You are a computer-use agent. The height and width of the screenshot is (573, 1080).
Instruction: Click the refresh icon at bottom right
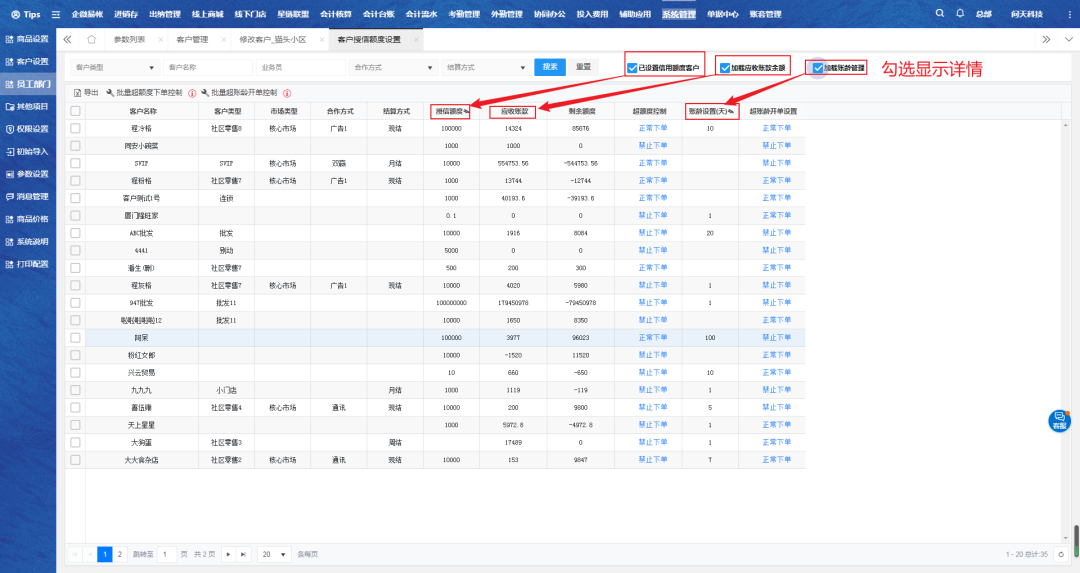pyautogui.click(x=1062, y=553)
